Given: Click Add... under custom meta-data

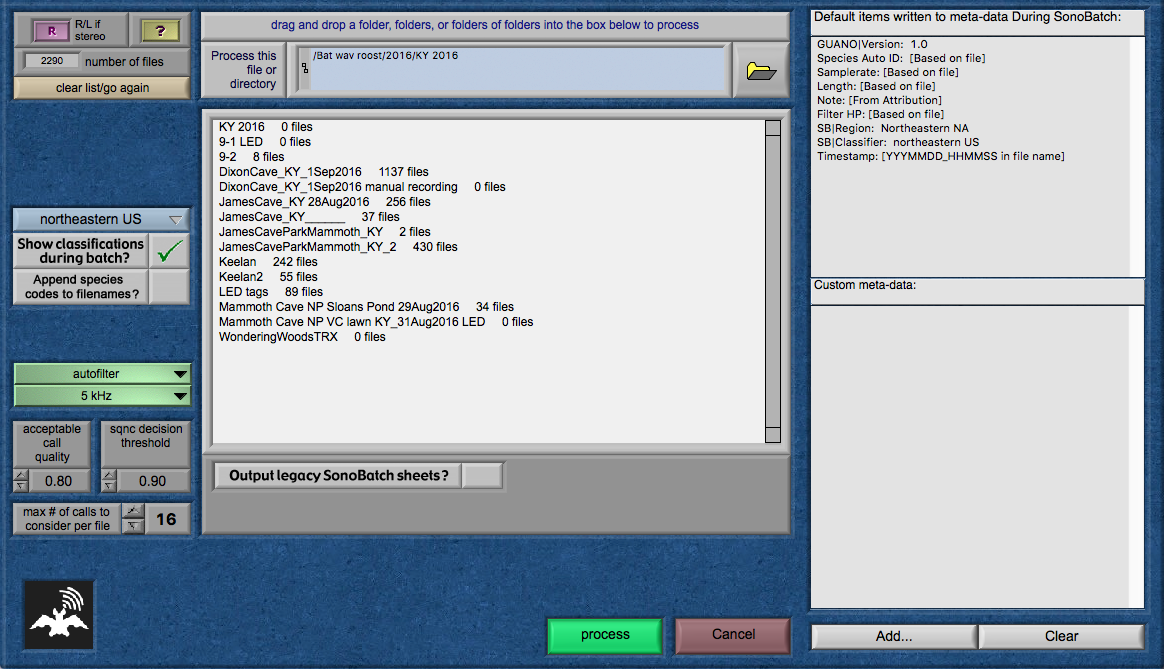Looking at the screenshot, I should [x=893, y=636].
